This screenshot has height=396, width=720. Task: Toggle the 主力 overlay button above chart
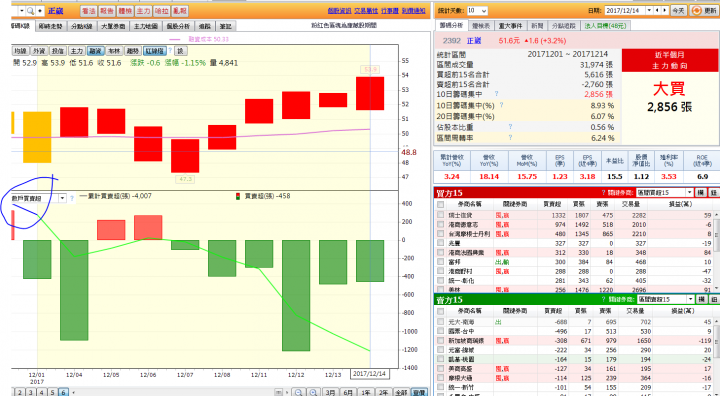coord(77,51)
